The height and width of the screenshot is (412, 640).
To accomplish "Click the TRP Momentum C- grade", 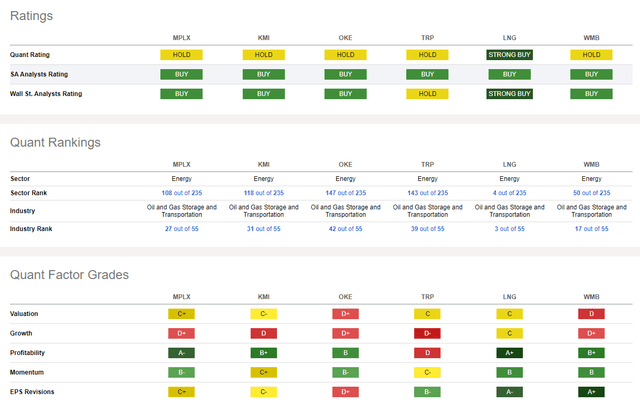I will (x=427, y=372).
